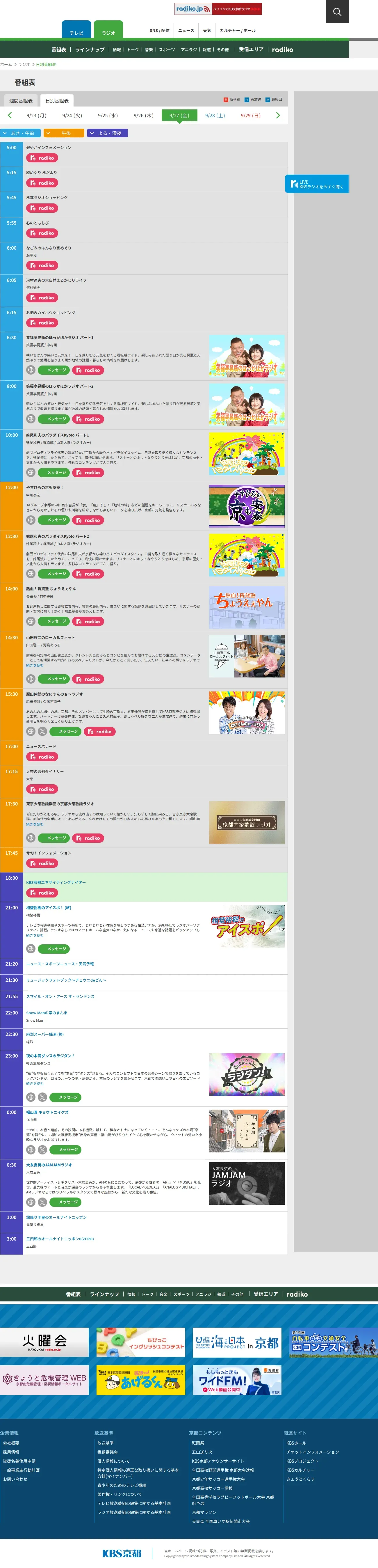The height and width of the screenshot is (1568, 378).
Task: Open radiko for 河村通夫の大自然まるかじりライフ
Action: (x=42, y=298)
